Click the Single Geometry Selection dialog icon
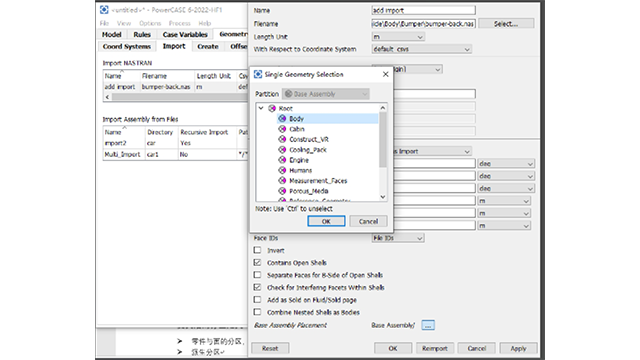This screenshot has height=360, width=640. pyautogui.click(x=258, y=74)
